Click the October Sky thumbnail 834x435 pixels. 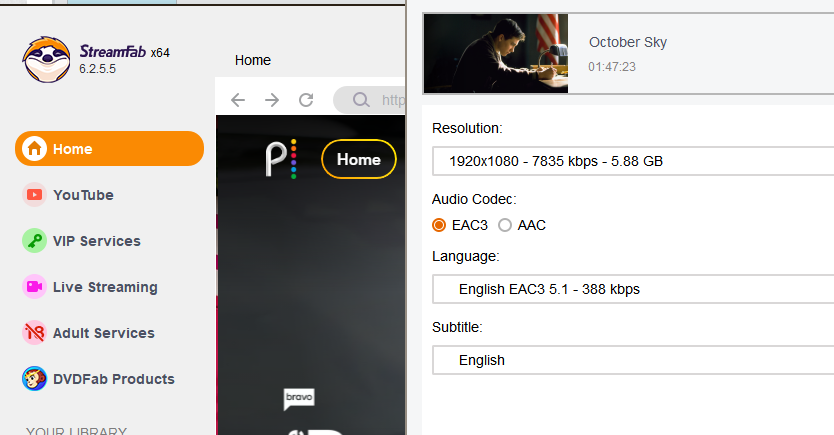[496, 54]
